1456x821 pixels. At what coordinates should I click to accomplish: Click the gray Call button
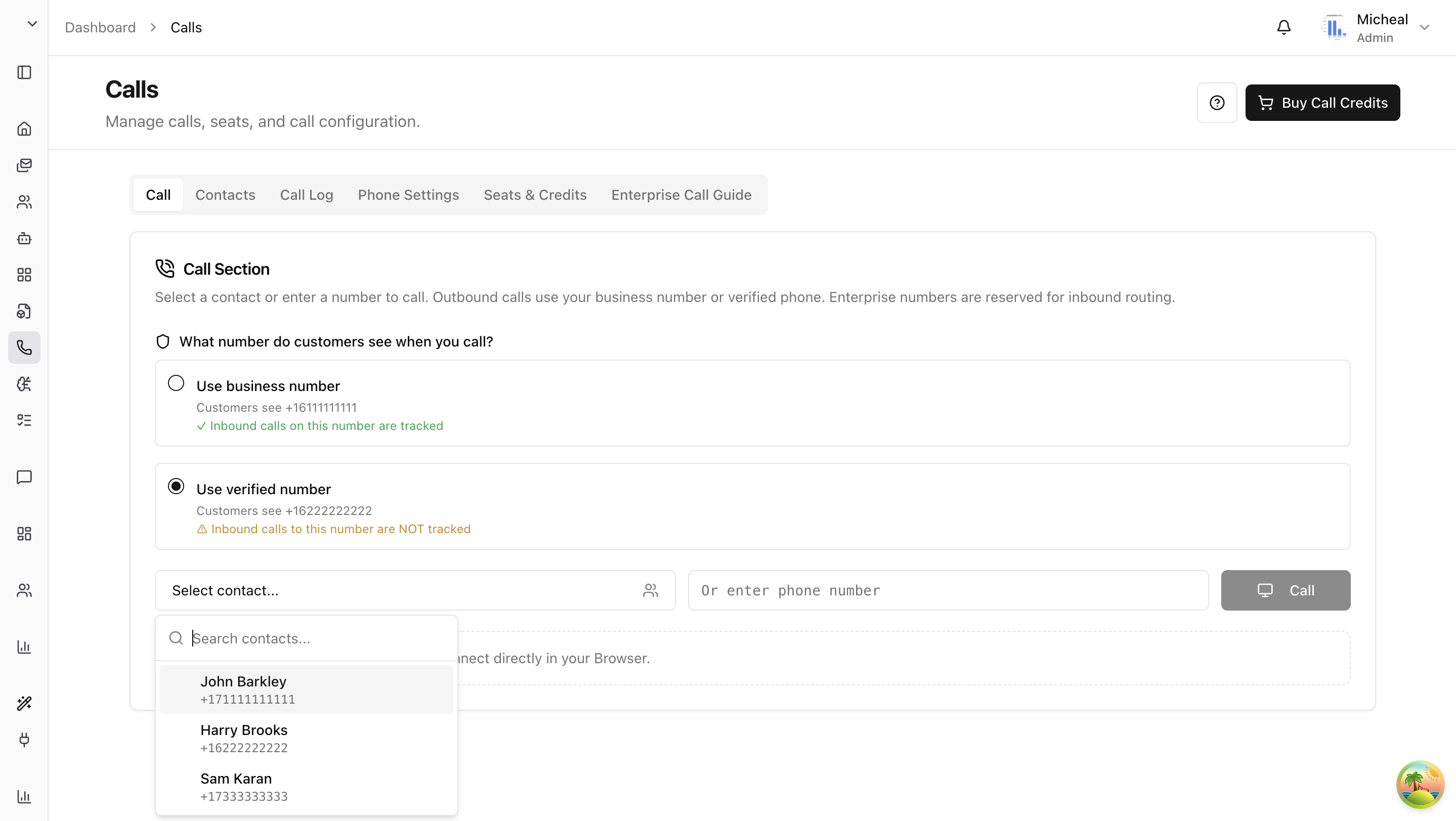click(x=1286, y=590)
